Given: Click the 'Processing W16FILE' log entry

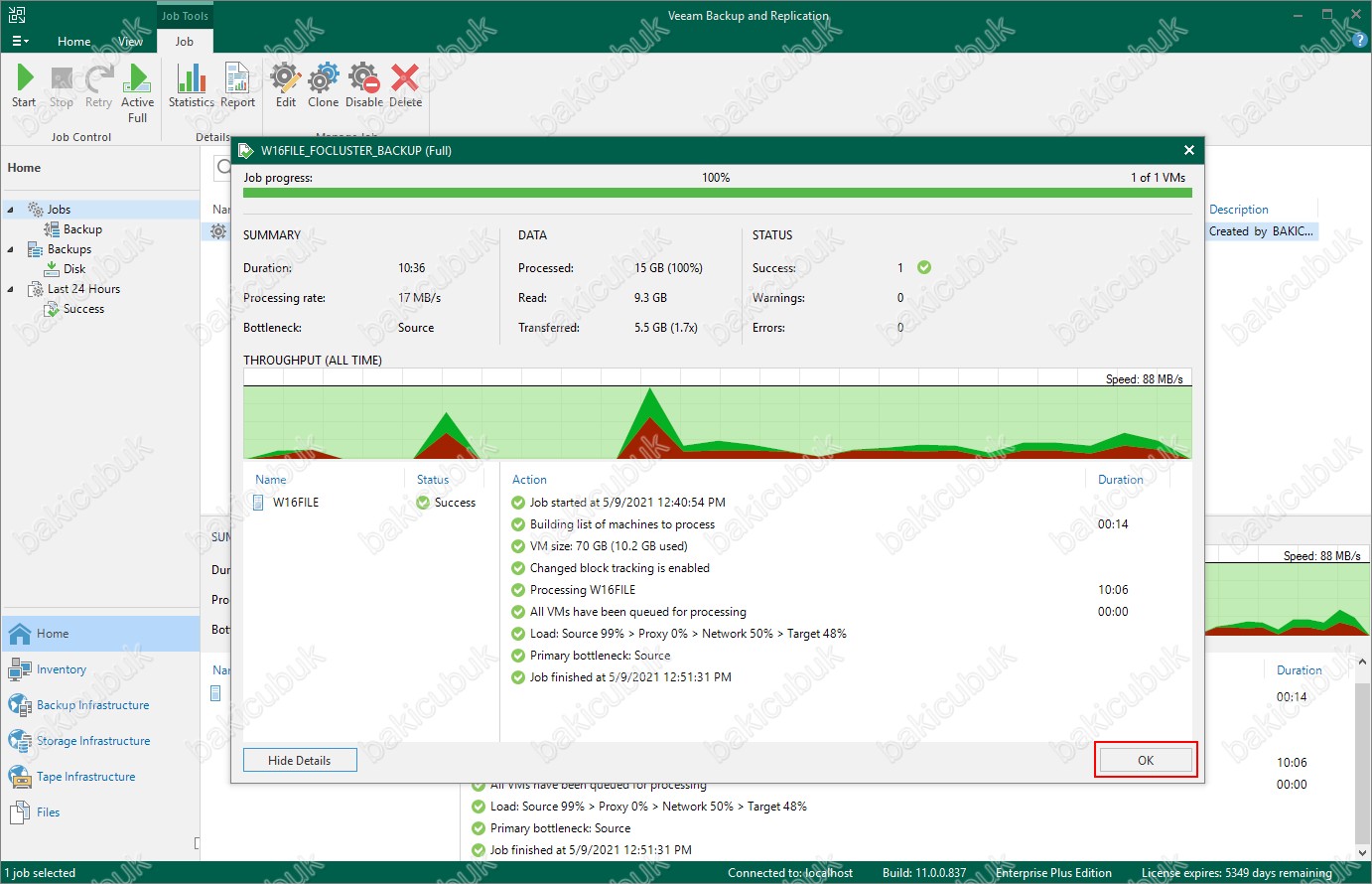Looking at the screenshot, I should [583, 590].
